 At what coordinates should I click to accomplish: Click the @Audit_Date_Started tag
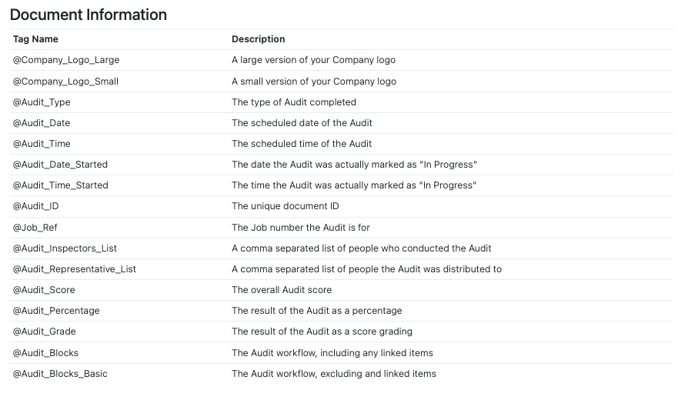click(60, 165)
